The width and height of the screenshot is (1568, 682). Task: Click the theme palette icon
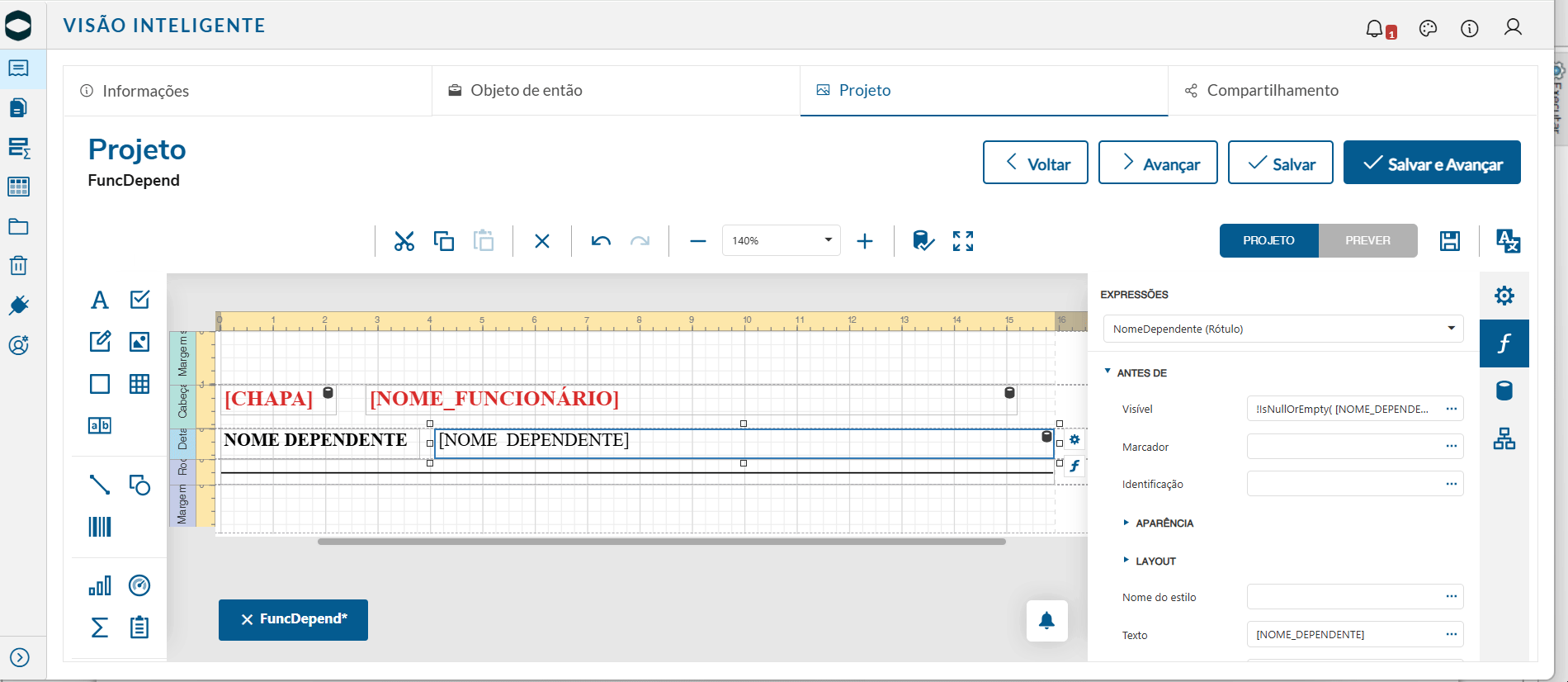coord(1428,29)
